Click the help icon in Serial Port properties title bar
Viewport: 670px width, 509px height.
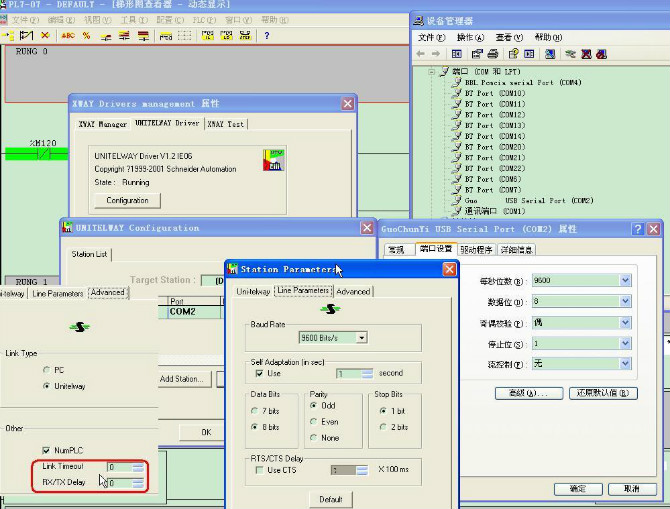click(637, 229)
